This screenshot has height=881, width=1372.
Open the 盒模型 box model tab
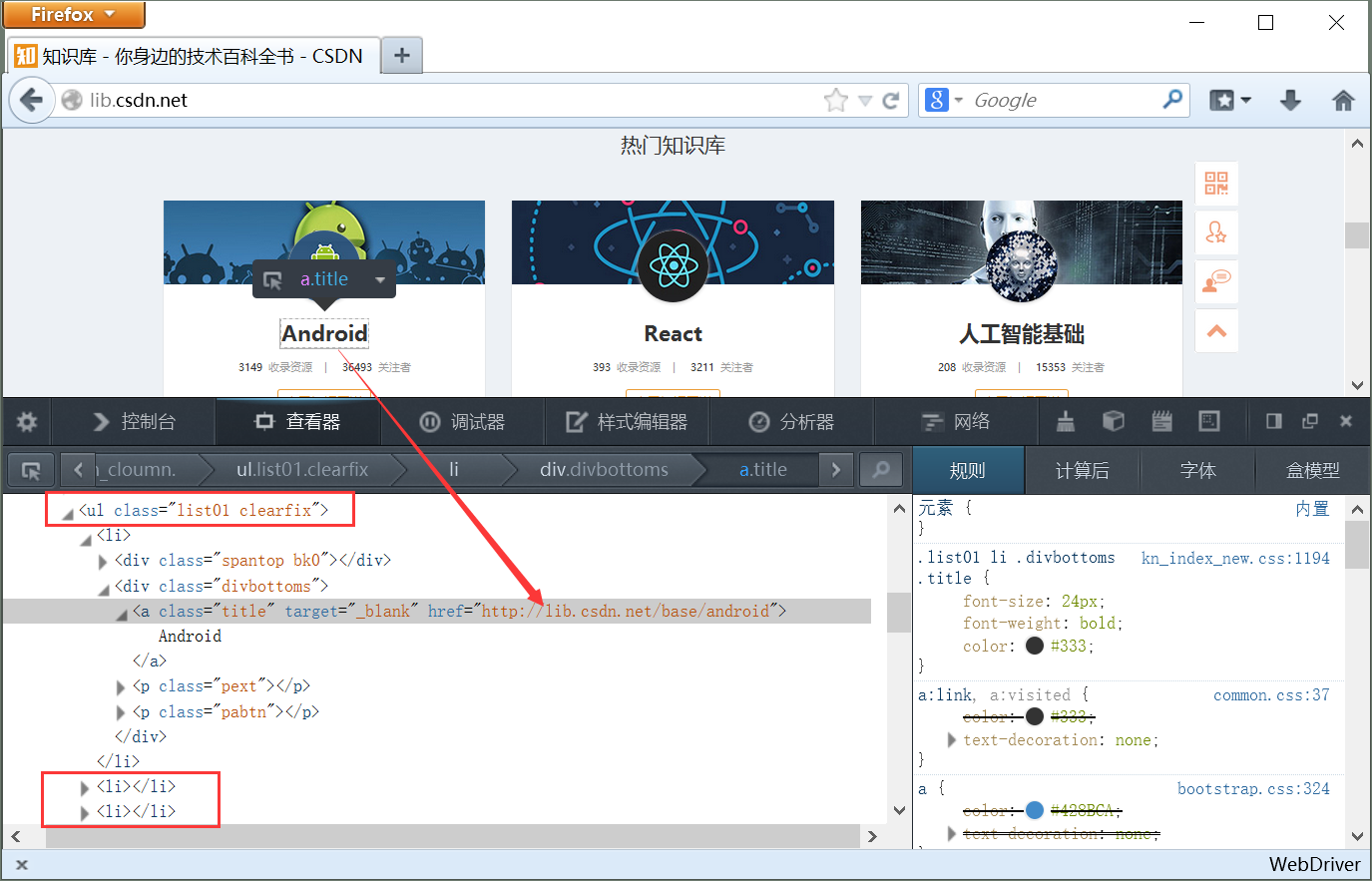(1313, 470)
